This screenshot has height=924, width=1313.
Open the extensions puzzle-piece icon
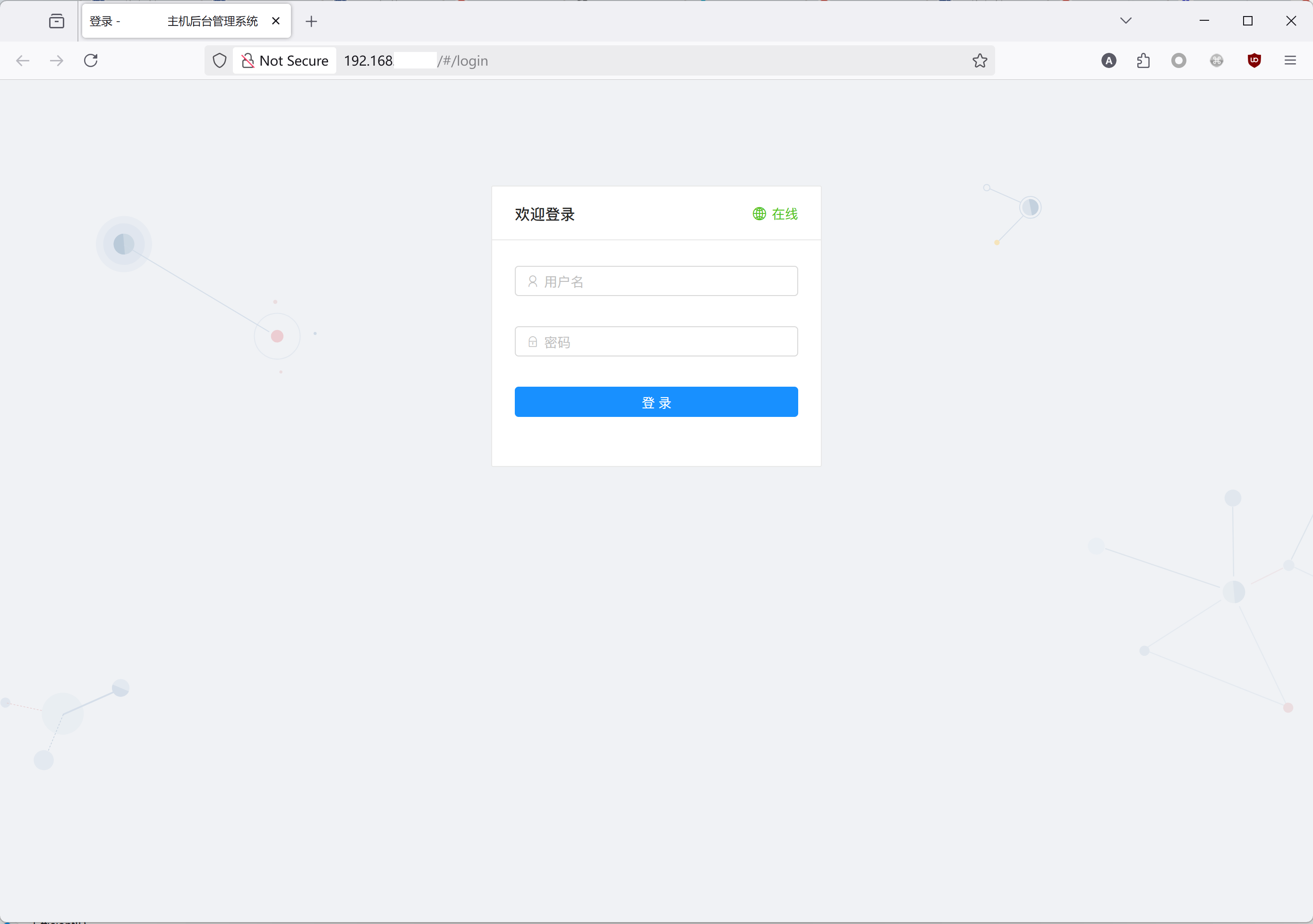[1143, 60]
